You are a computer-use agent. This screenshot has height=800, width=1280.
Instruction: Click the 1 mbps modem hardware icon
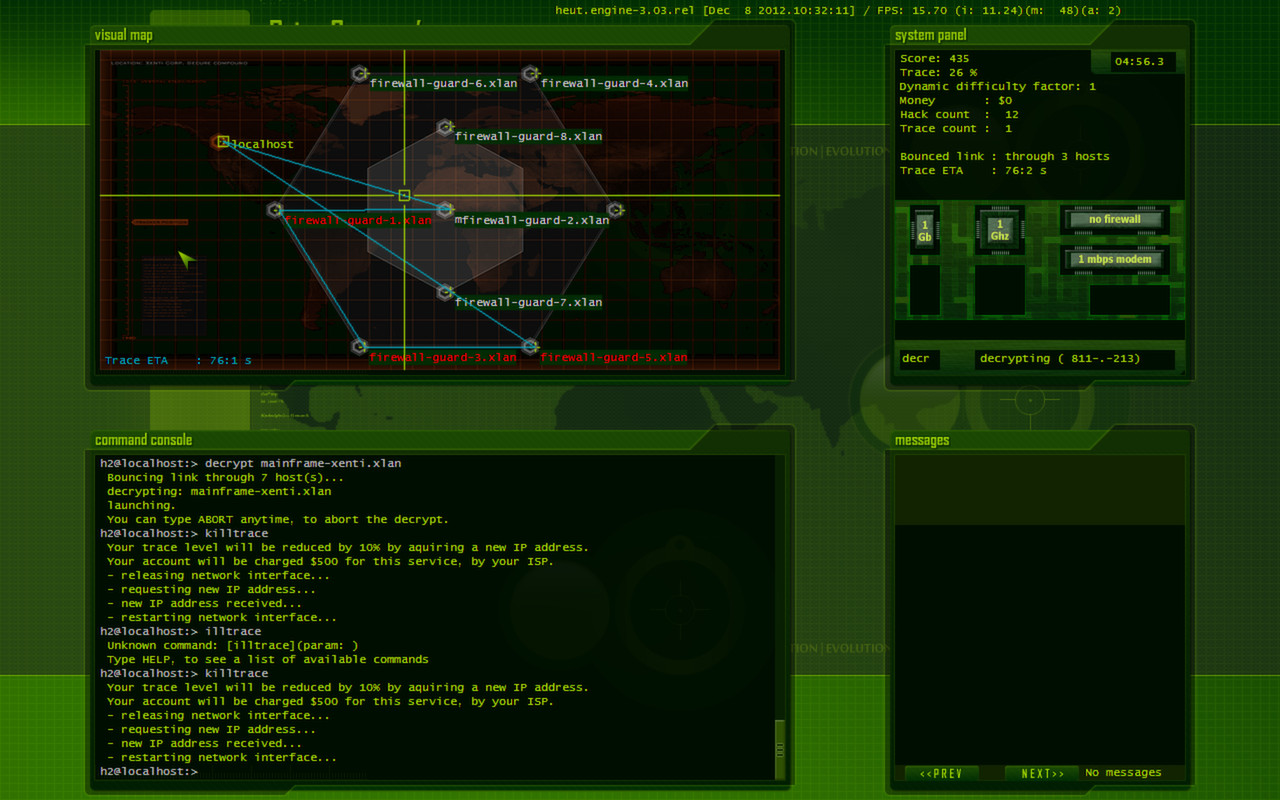(1114, 259)
